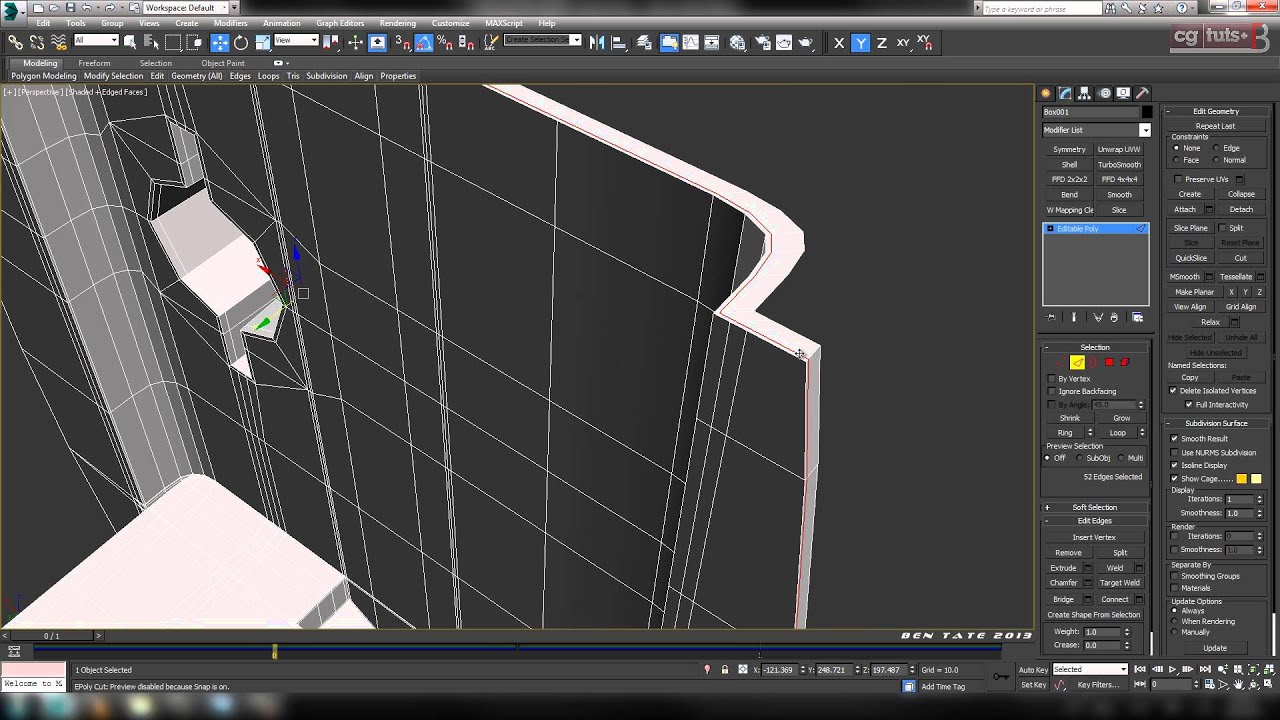This screenshot has width=1280, height=720.
Task: Click the Connect button
Action: pos(1115,599)
